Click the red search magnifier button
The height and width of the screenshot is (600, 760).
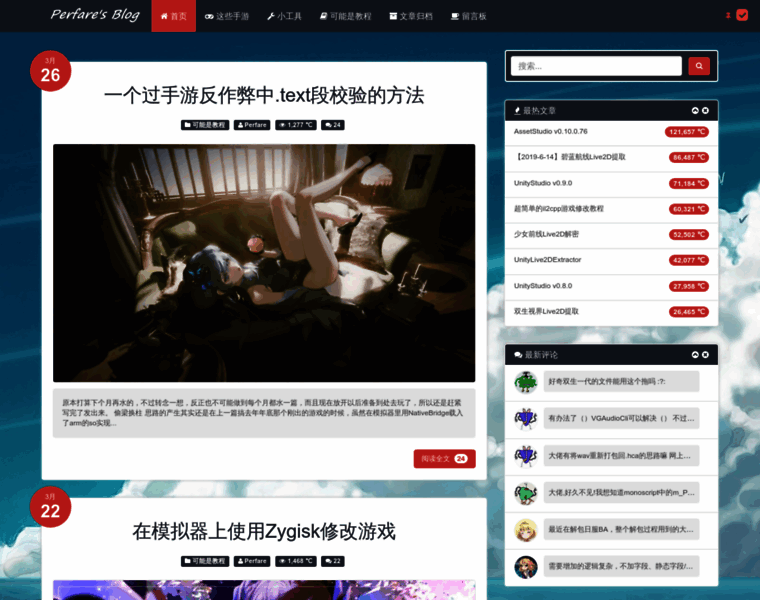pyautogui.click(x=699, y=66)
